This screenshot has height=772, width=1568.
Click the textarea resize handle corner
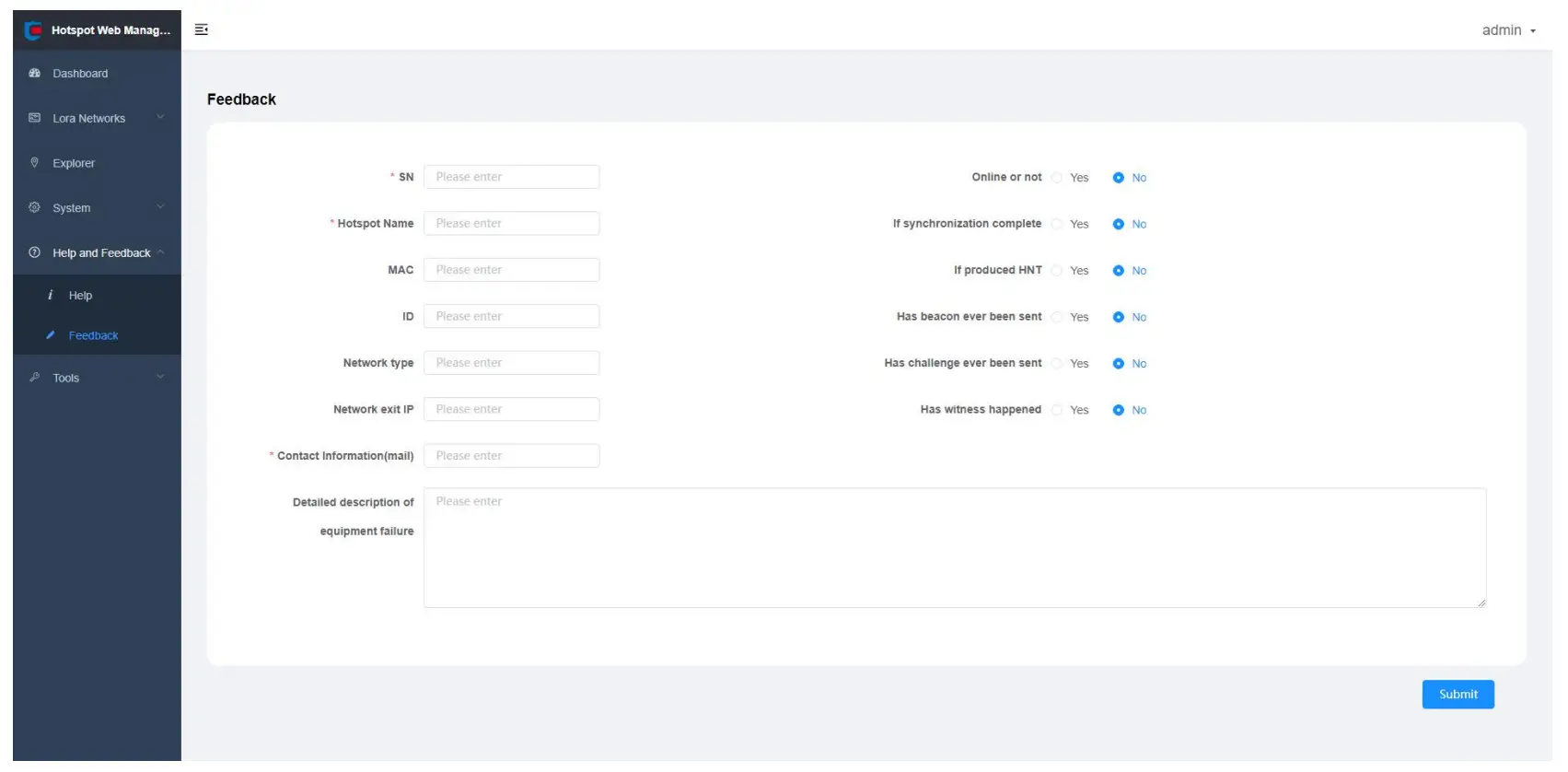pyautogui.click(x=1481, y=602)
